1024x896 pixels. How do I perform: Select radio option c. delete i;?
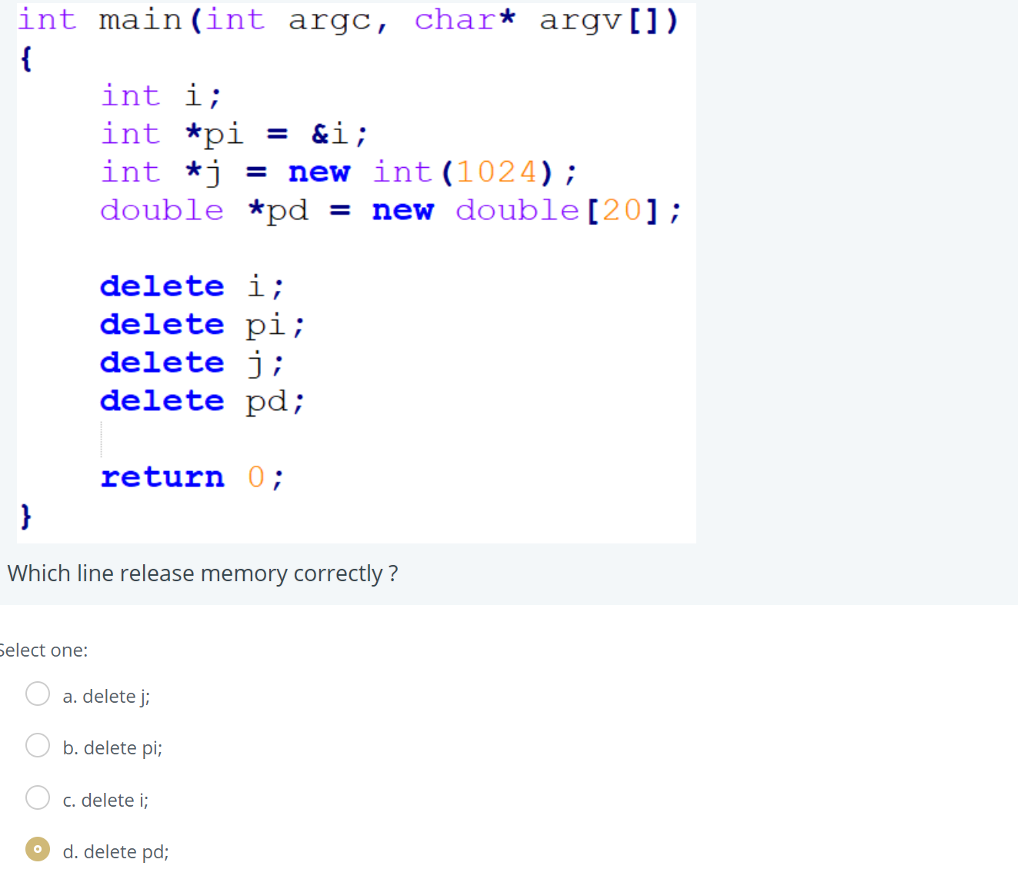(37, 797)
